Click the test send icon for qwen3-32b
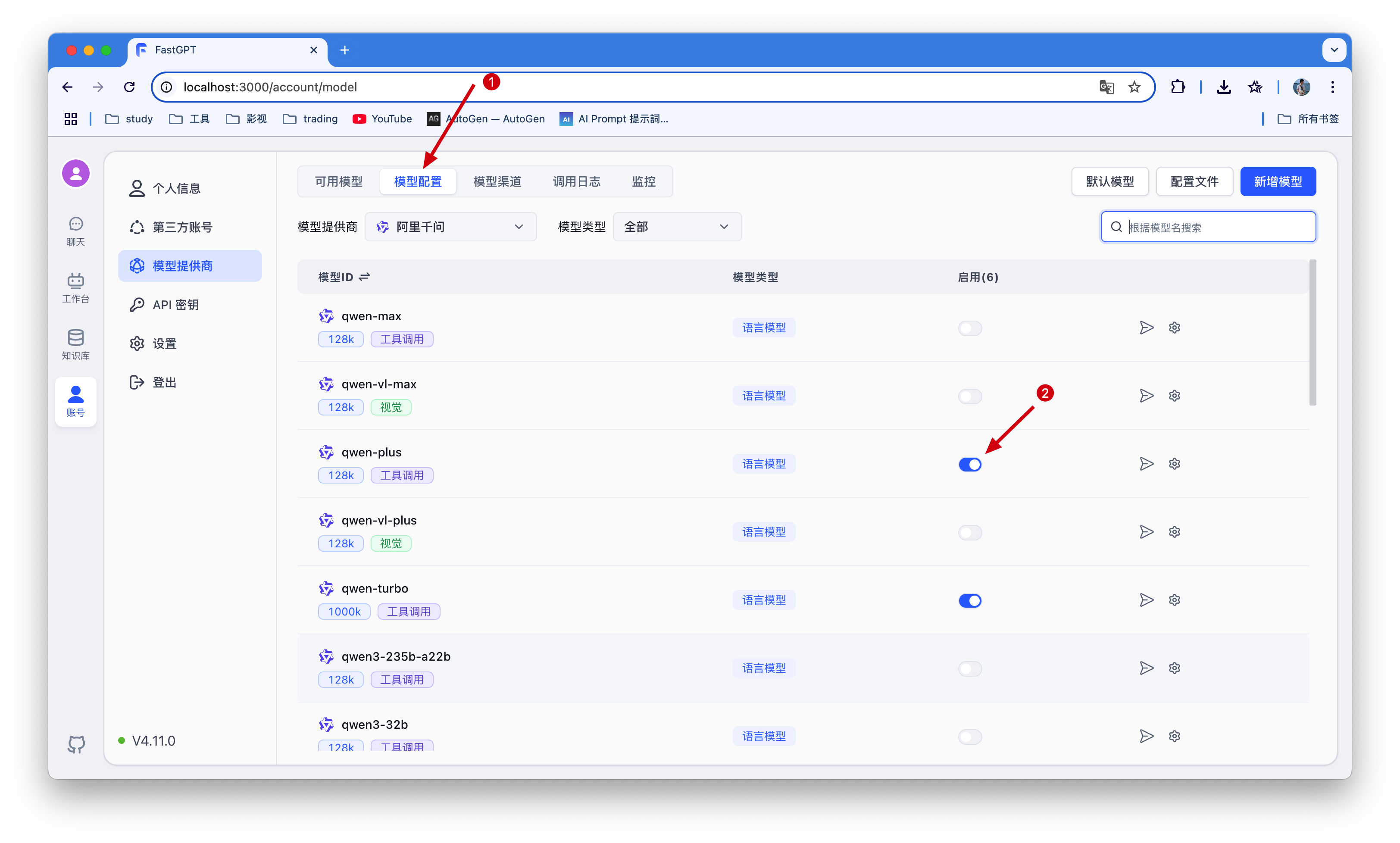The width and height of the screenshot is (1400, 843). click(x=1146, y=737)
